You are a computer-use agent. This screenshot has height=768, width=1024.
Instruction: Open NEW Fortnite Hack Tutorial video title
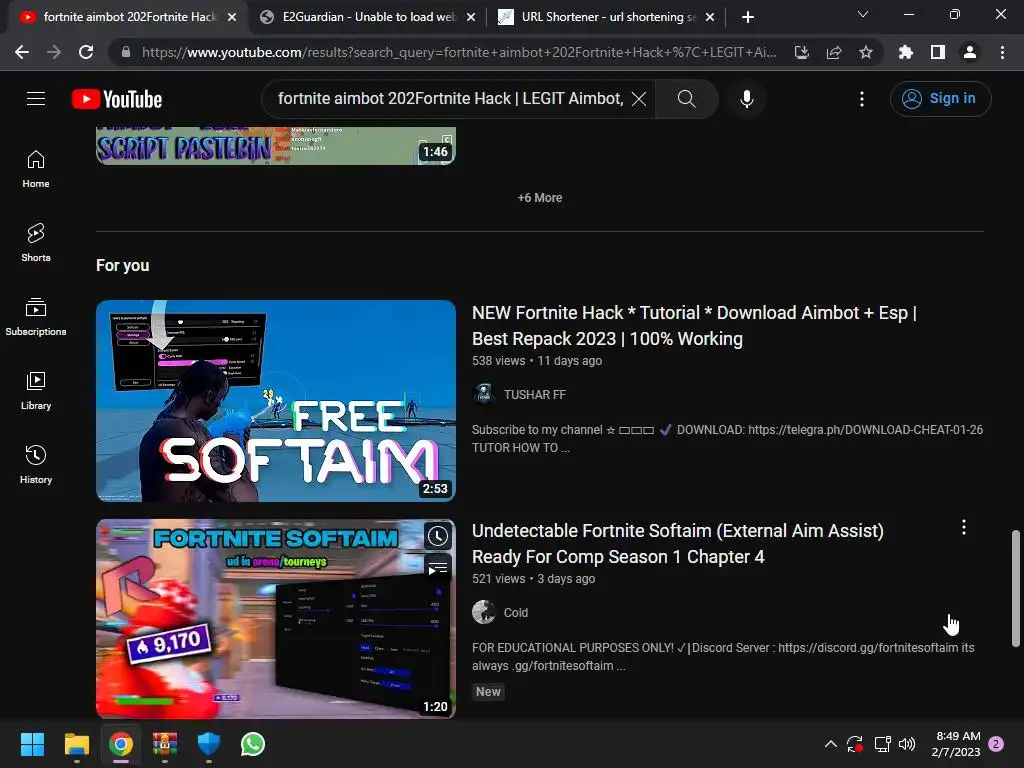click(x=694, y=325)
